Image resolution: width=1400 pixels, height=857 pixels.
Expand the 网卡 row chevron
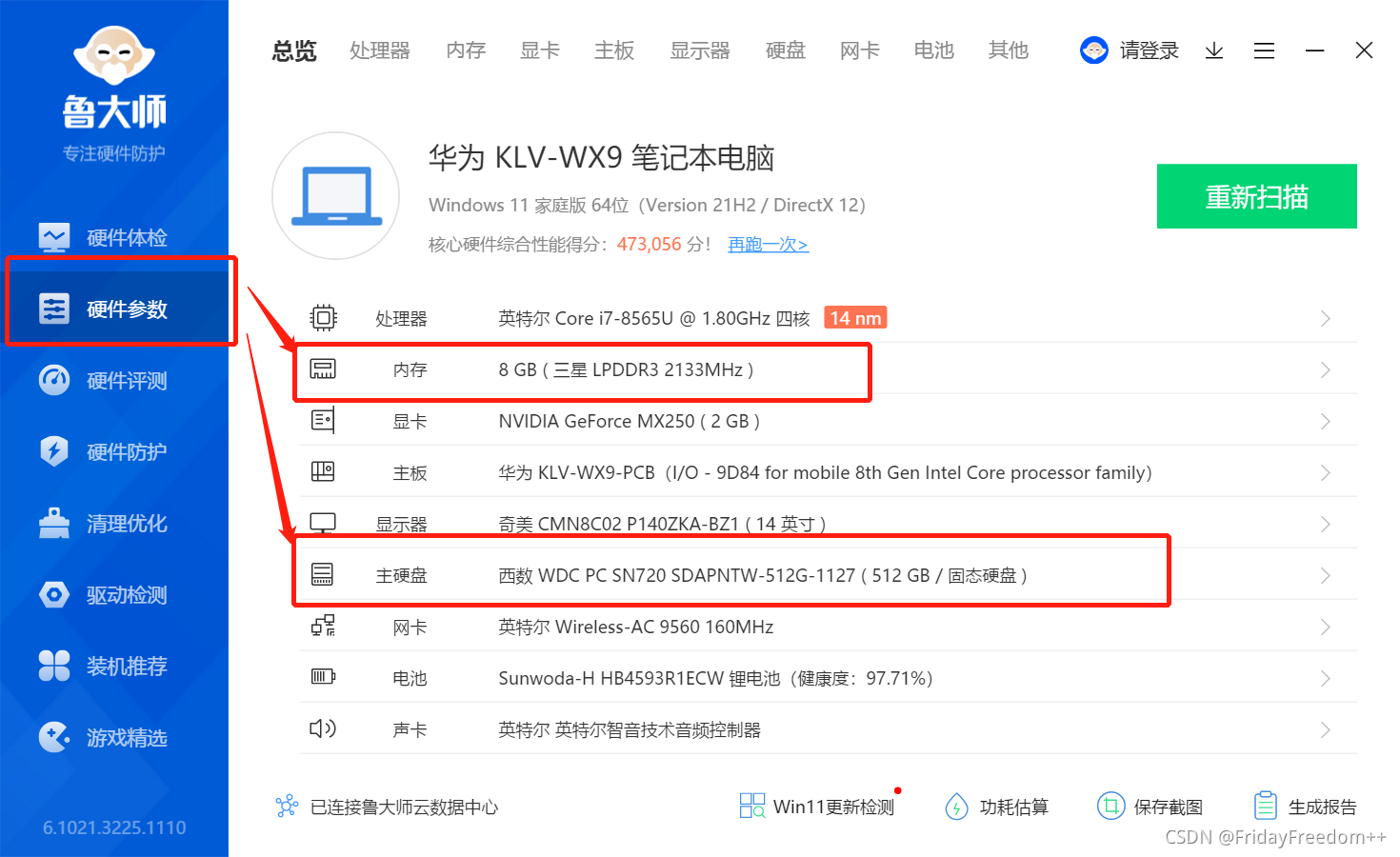[x=1325, y=627]
